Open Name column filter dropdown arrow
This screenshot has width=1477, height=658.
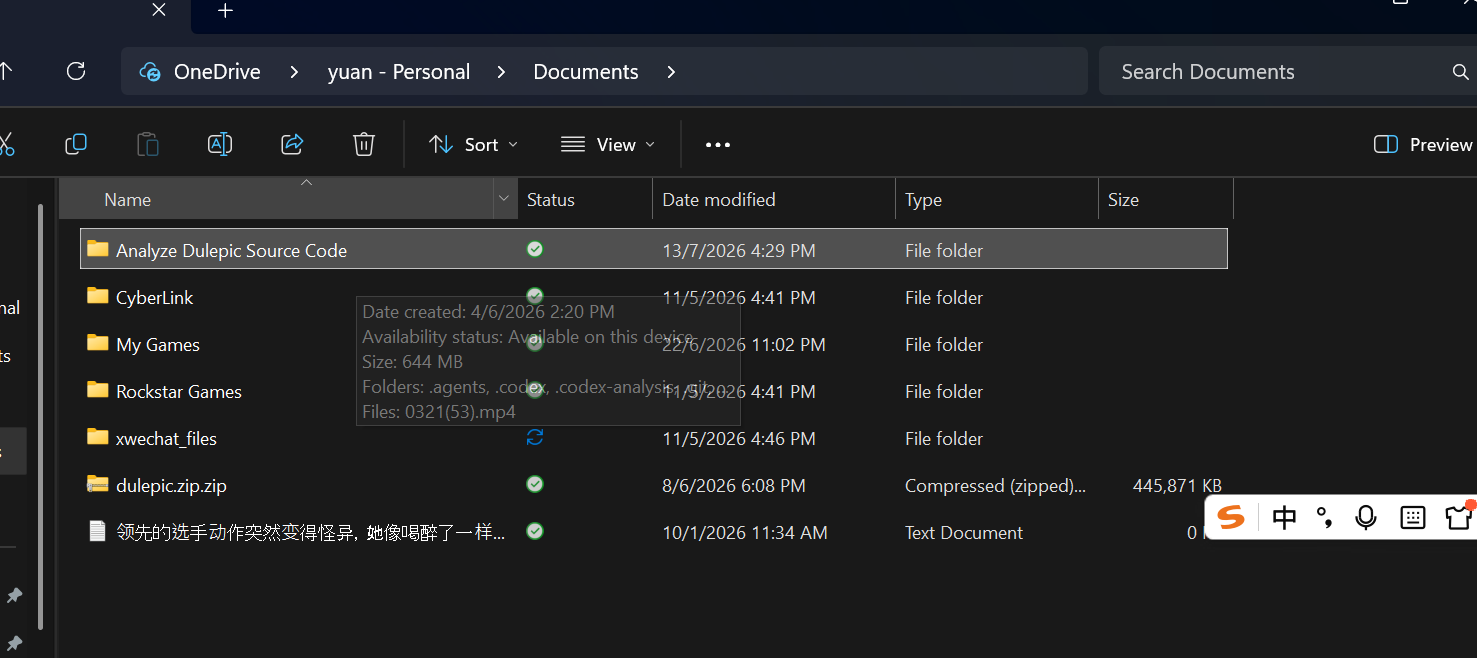[x=504, y=199]
